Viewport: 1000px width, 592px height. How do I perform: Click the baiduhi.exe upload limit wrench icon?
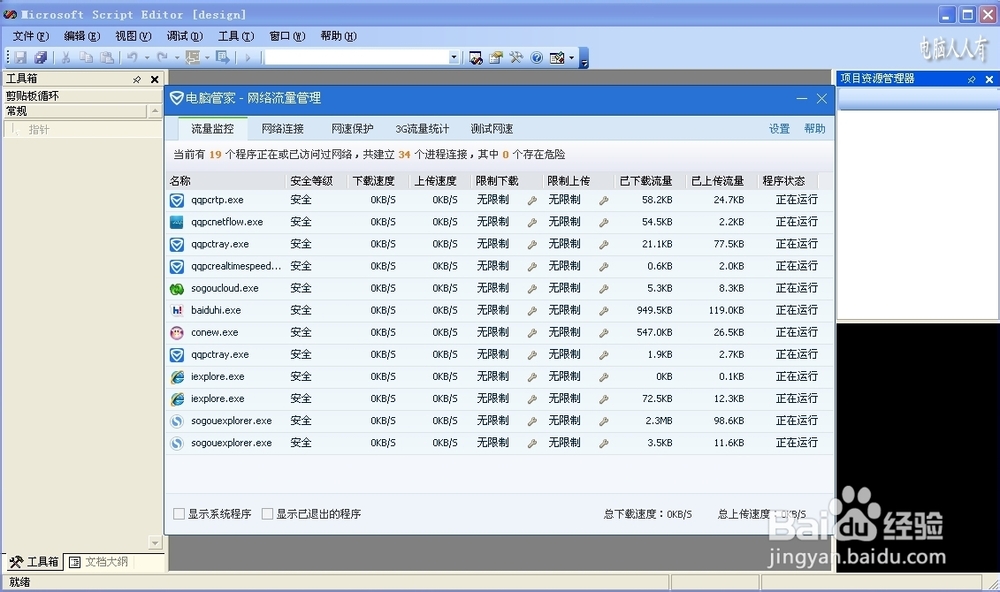coord(603,311)
